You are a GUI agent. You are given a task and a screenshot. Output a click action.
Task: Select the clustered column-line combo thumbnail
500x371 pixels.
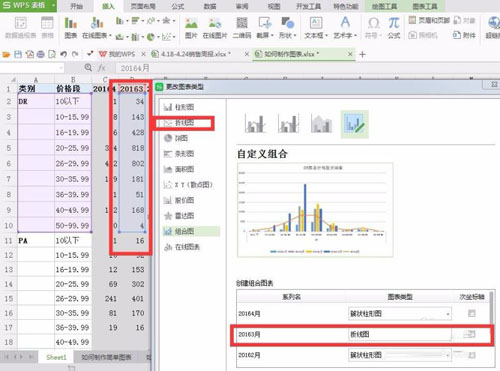tap(255, 123)
